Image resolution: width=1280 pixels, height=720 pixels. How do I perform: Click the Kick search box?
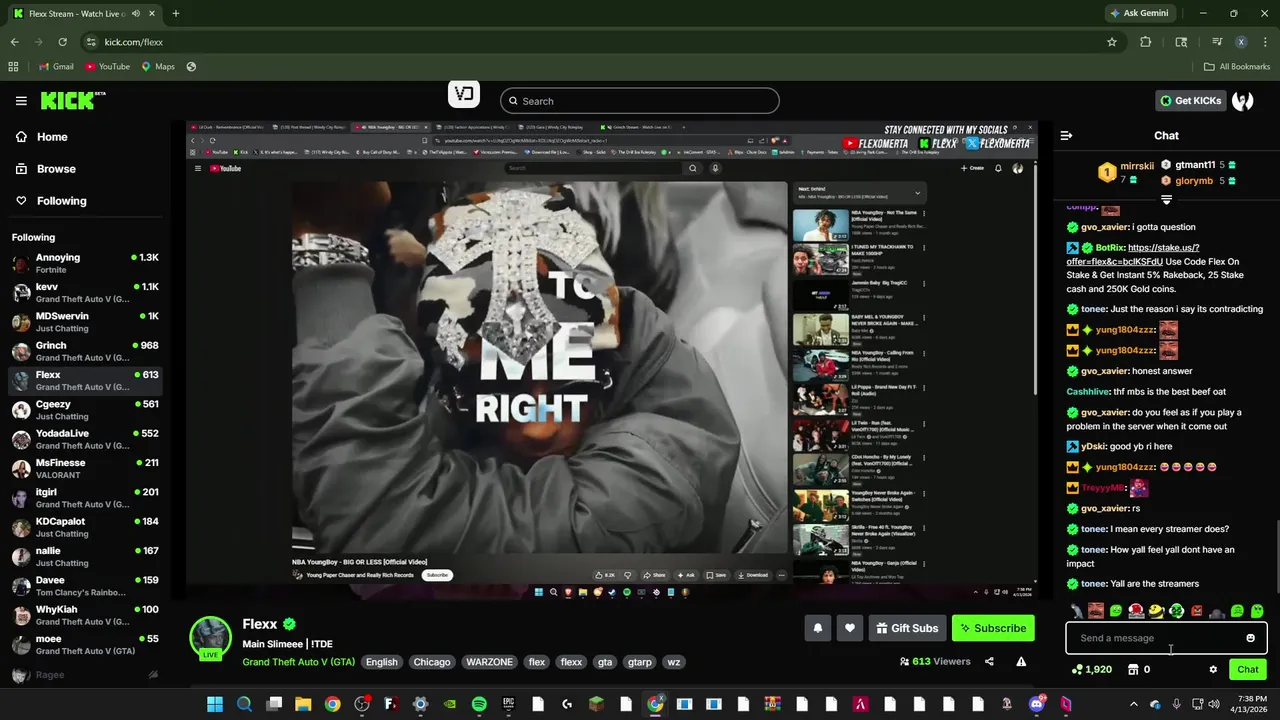[x=639, y=101]
